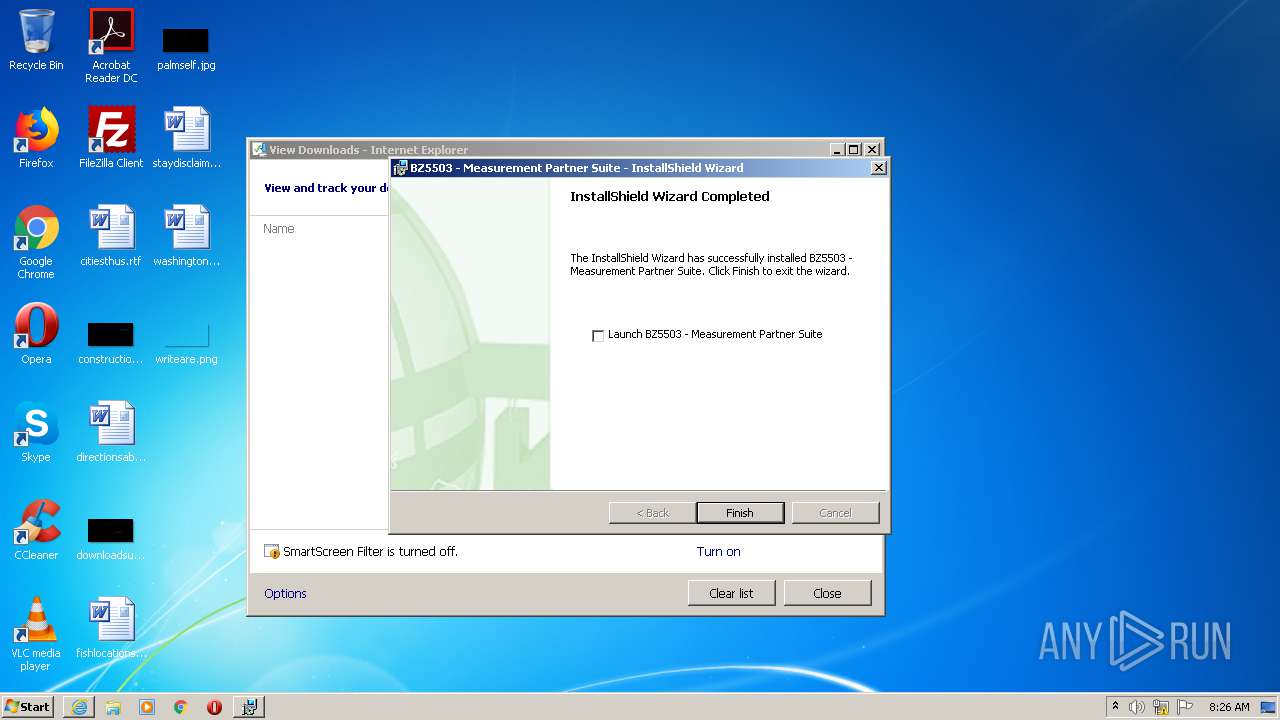This screenshot has width=1280, height=720.
Task: Select staydisclaim document on desktop
Action: [186, 138]
